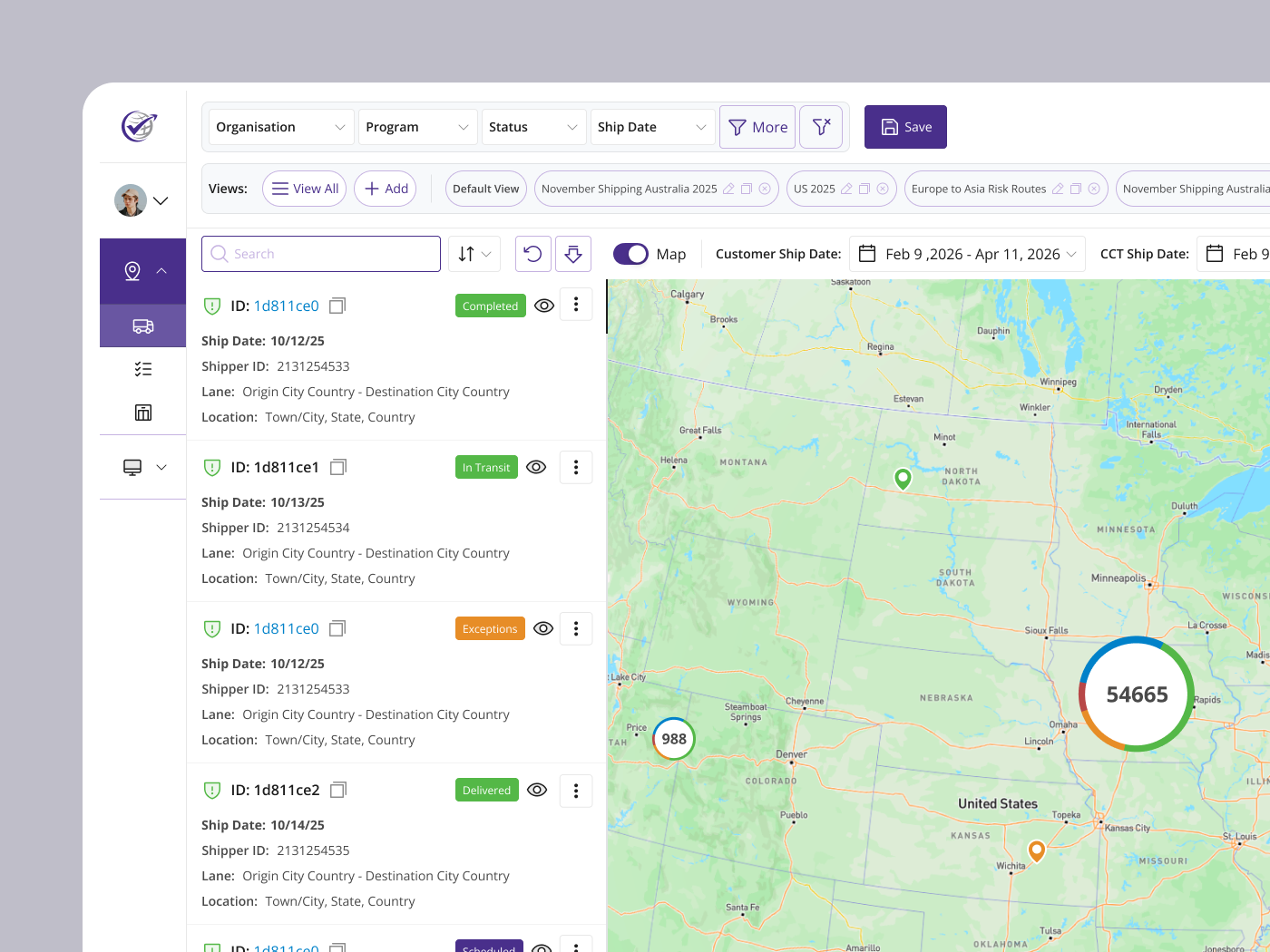Toggle the Map view switch off
The height and width of the screenshot is (952, 1270).
tap(630, 254)
